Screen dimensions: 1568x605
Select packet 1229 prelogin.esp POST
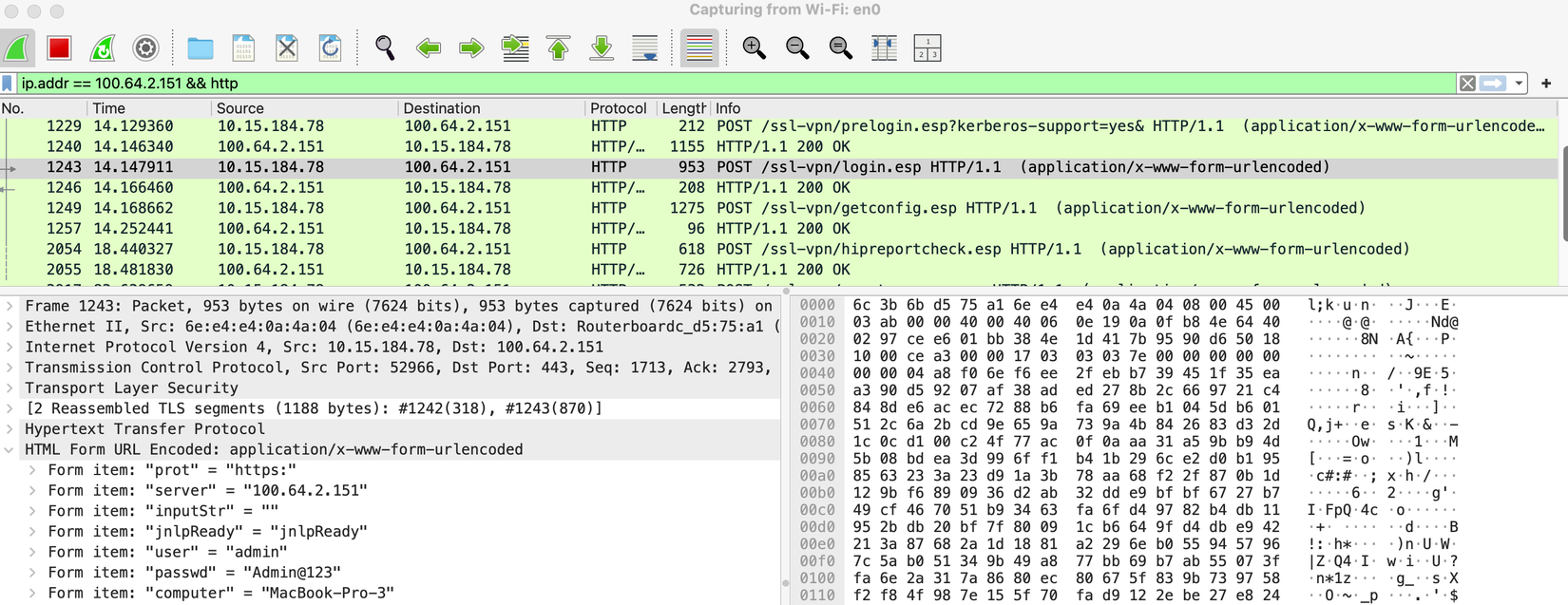click(779, 126)
